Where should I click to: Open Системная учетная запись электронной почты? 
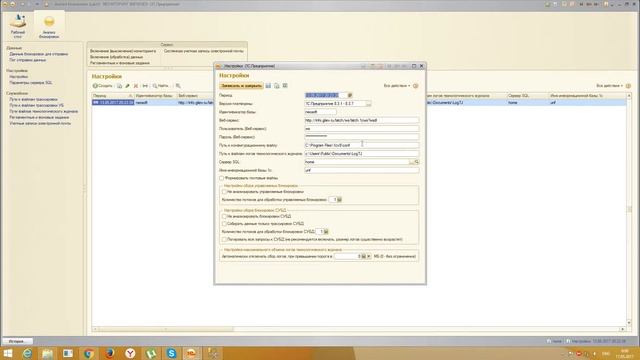(204, 51)
